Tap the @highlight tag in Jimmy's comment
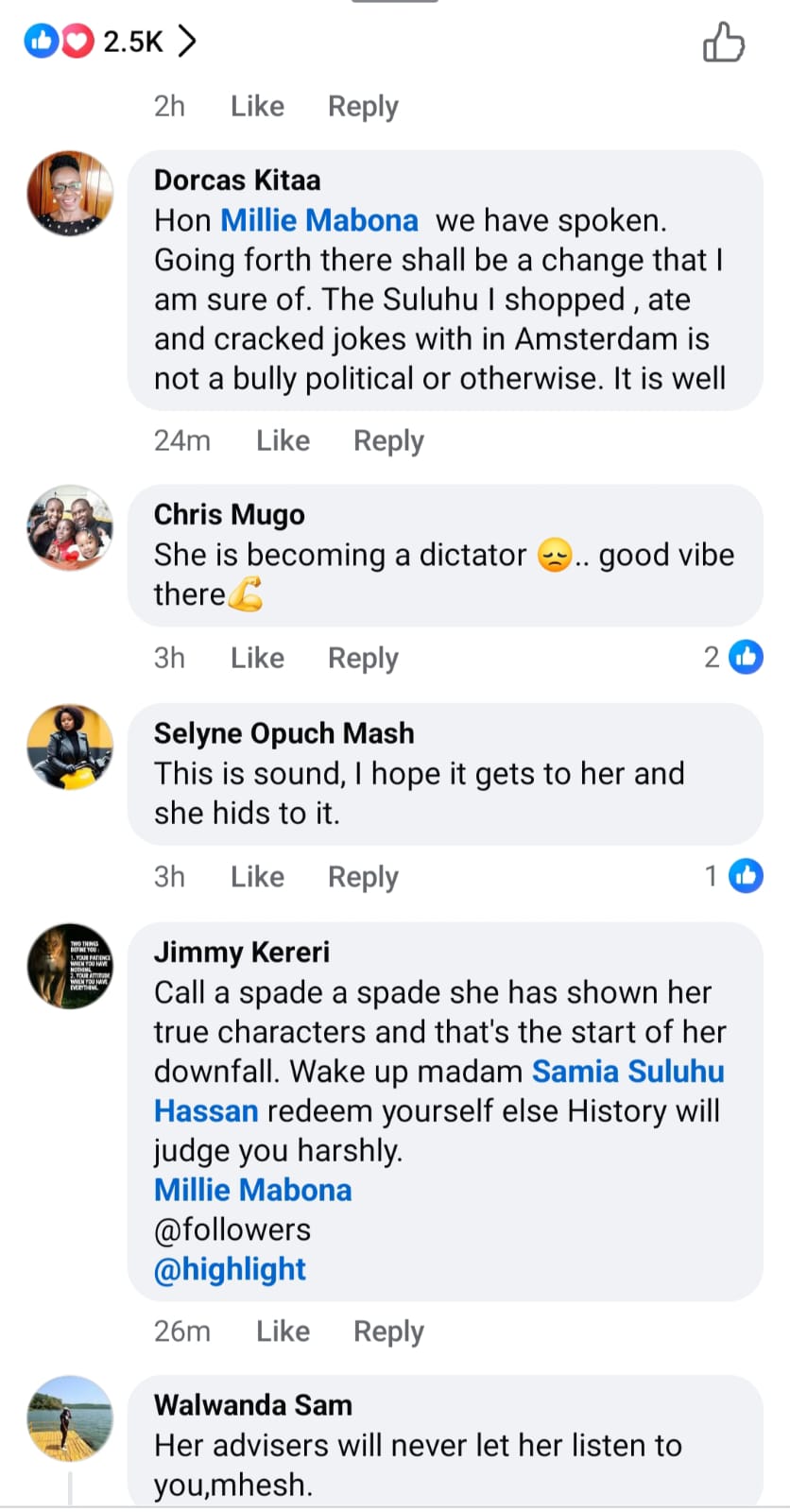 tap(230, 1269)
